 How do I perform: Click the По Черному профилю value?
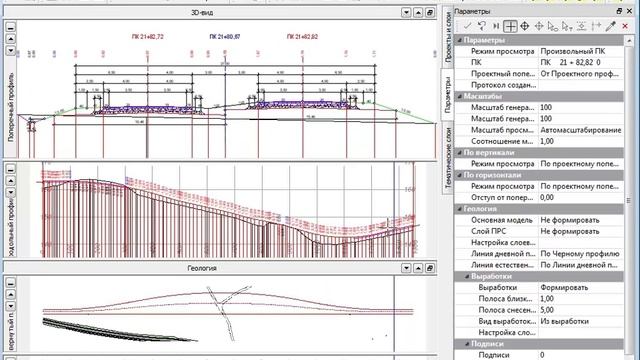(581, 254)
